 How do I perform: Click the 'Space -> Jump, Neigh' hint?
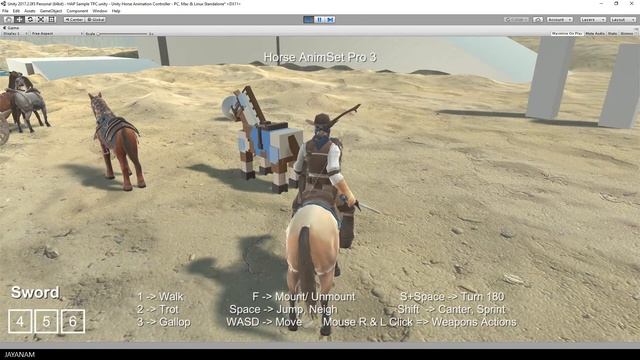(x=283, y=309)
